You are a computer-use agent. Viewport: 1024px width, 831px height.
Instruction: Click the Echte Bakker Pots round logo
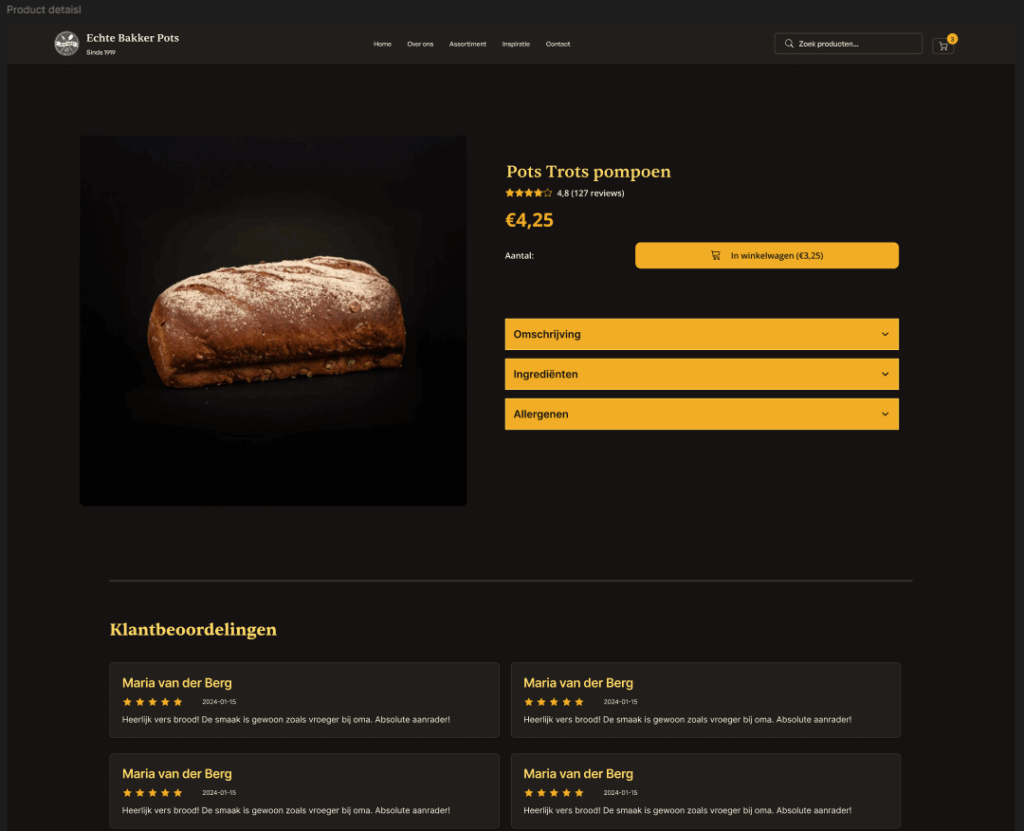tap(67, 44)
